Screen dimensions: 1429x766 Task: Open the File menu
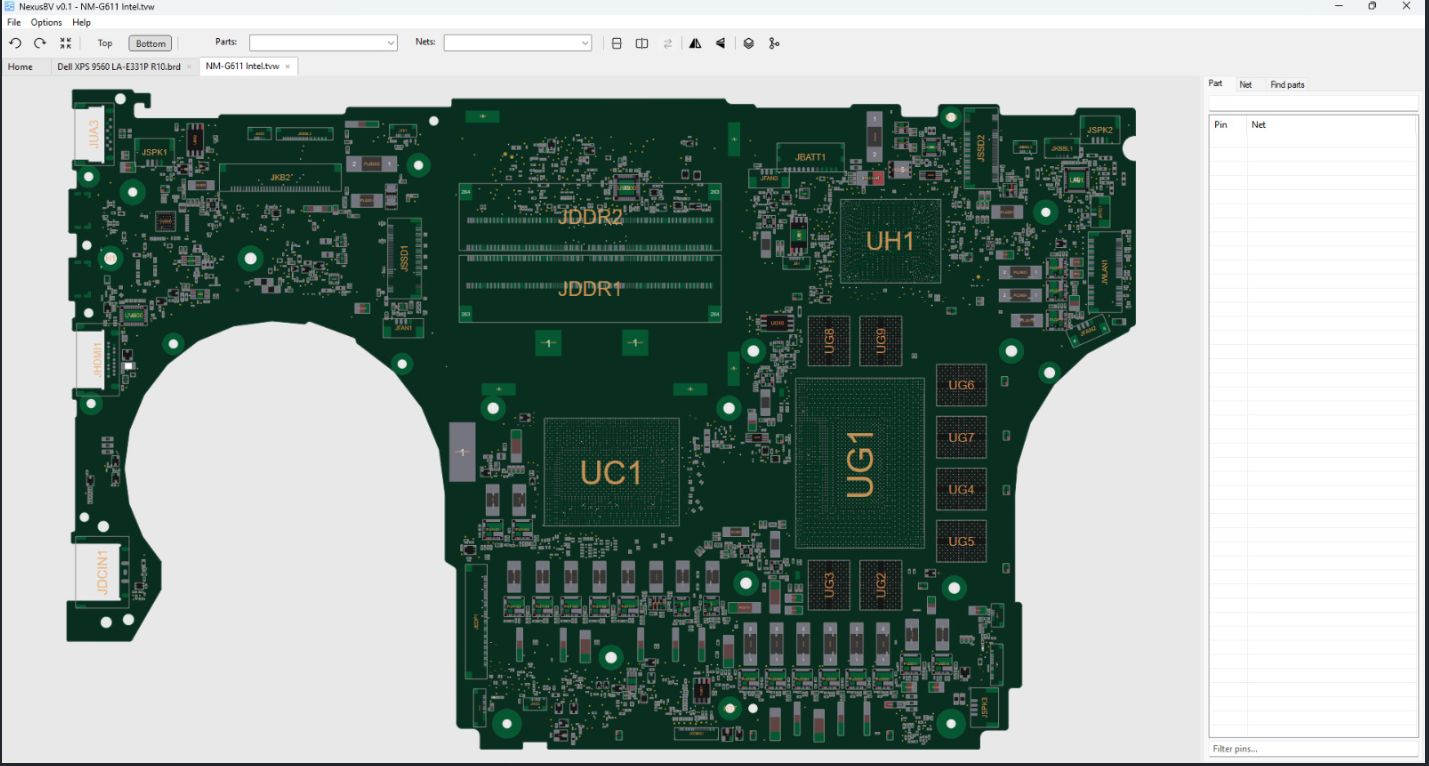click(x=14, y=22)
